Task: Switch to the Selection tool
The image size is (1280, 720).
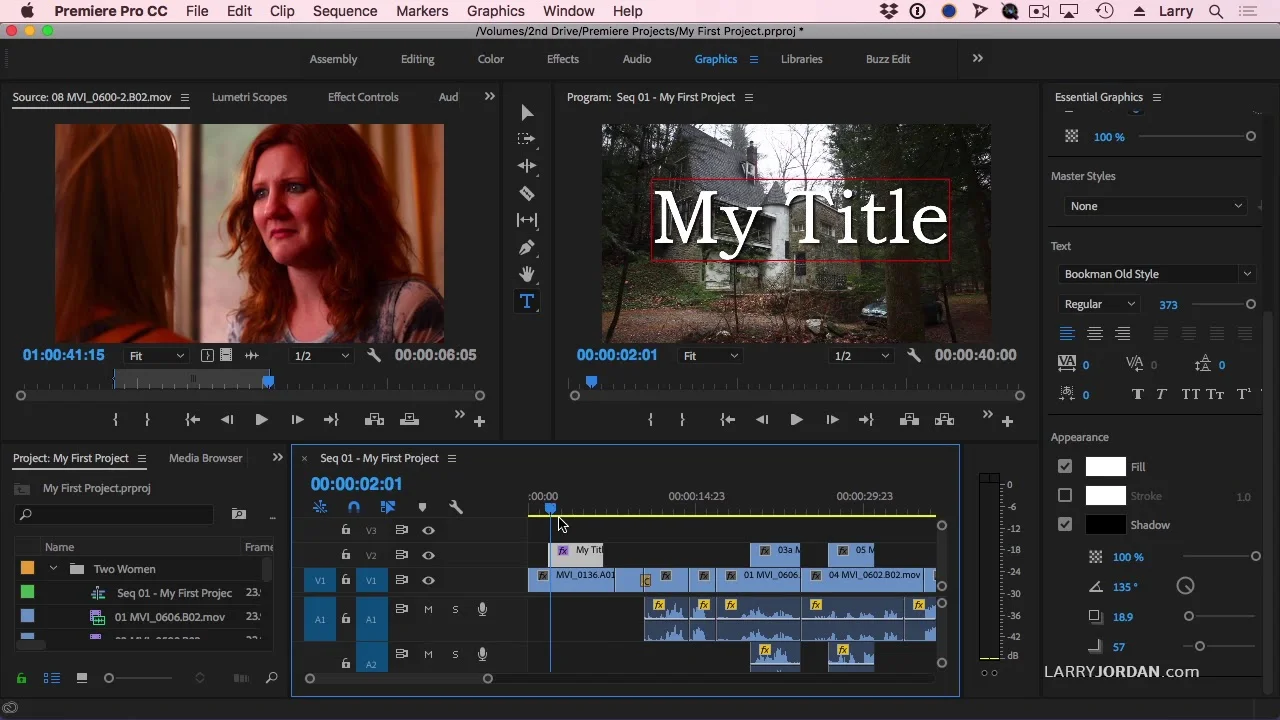Action: point(527,112)
